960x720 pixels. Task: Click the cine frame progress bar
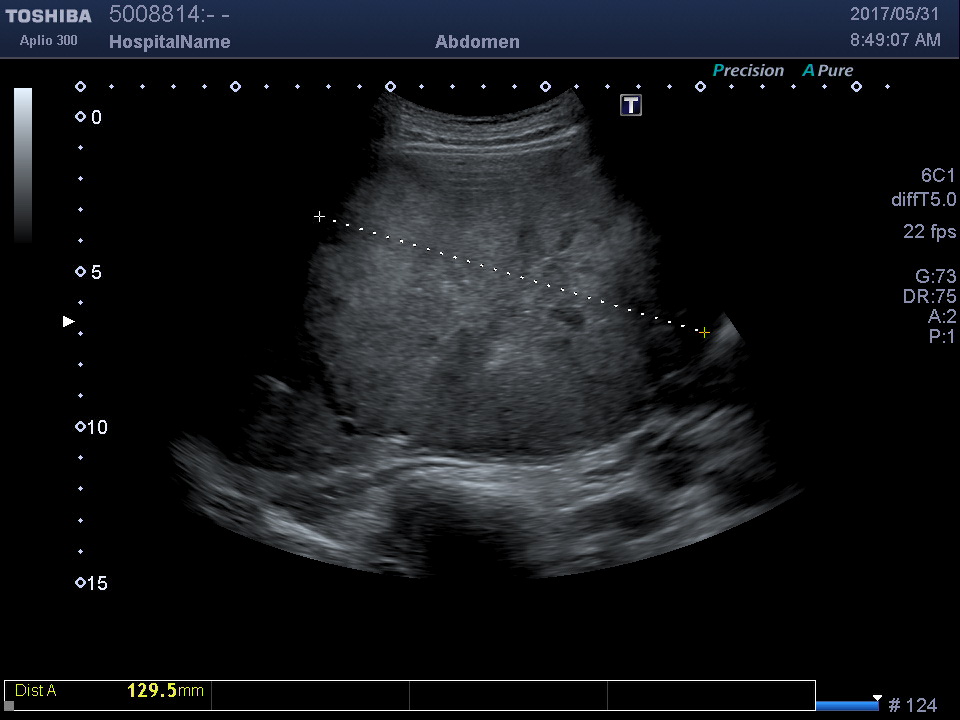(x=848, y=706)
